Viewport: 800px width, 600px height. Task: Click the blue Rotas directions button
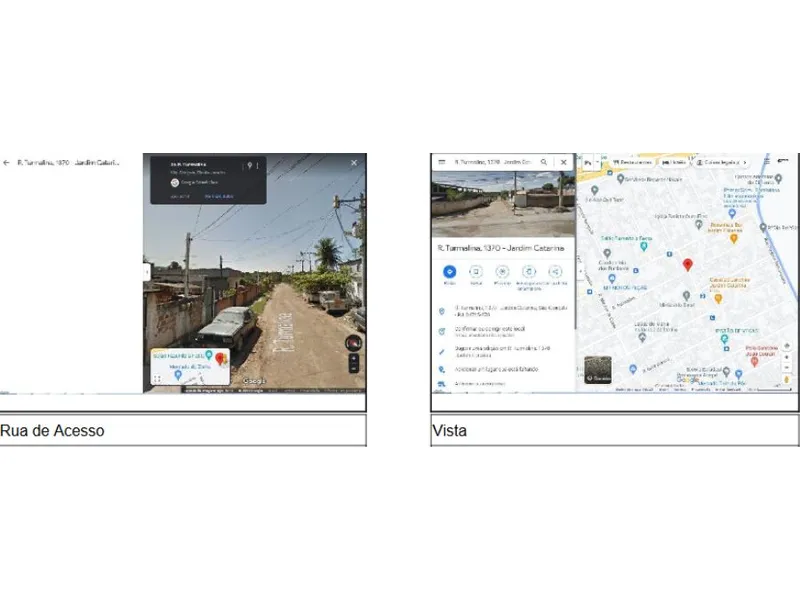tap(449, 272)
